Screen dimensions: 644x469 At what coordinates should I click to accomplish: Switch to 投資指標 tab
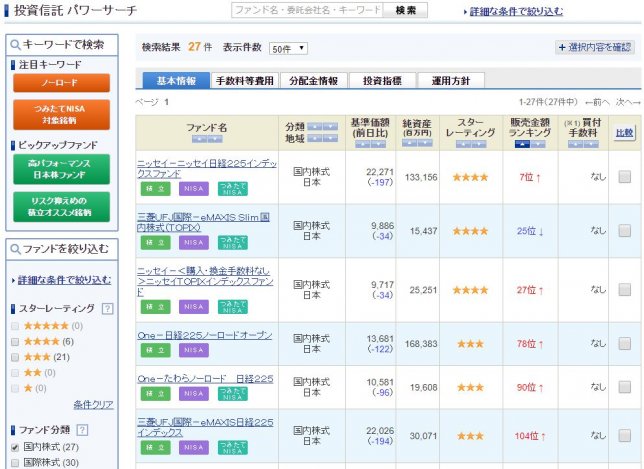click(382, 80)
